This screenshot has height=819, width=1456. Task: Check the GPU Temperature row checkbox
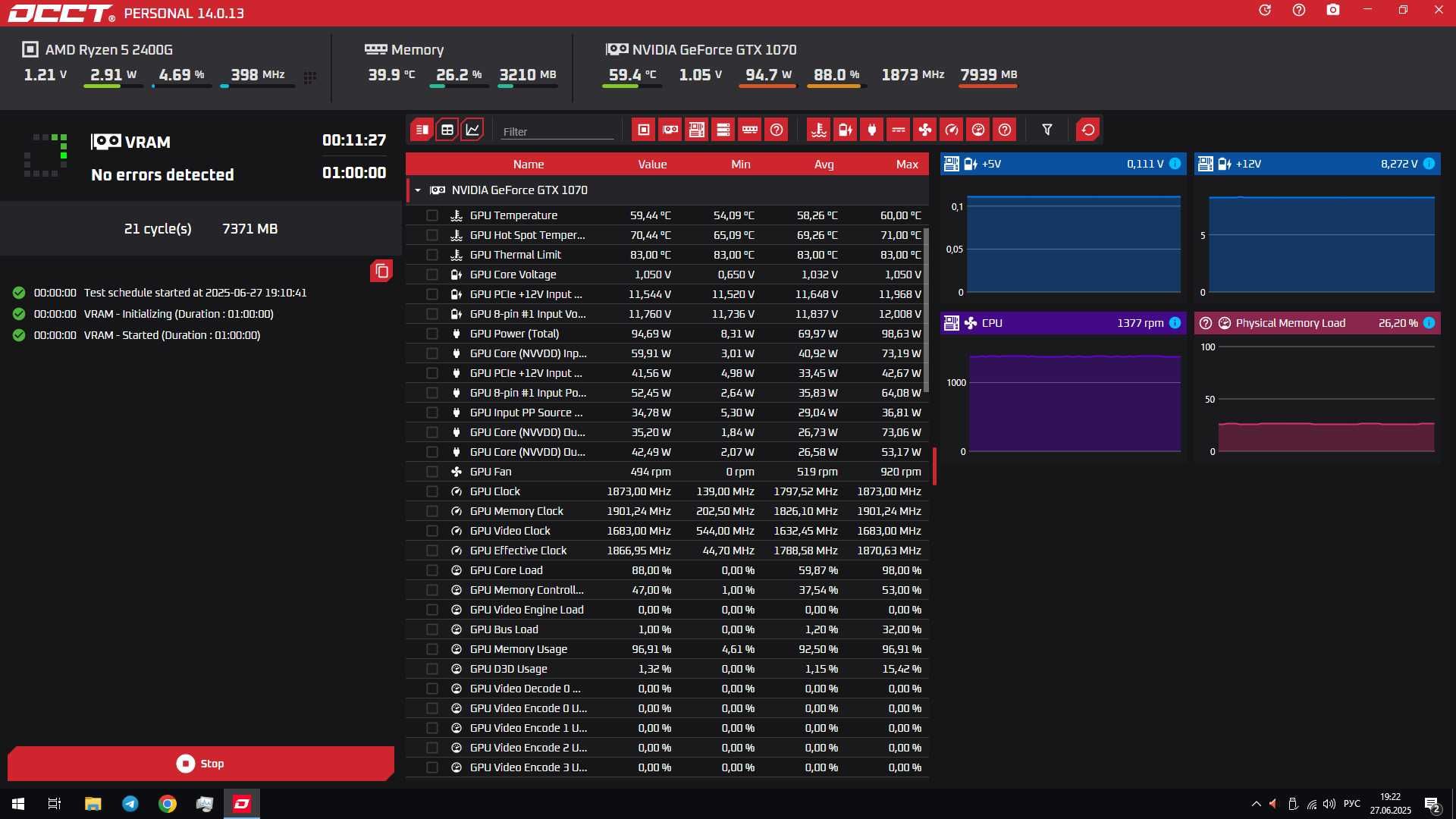(x=432, y=215)
